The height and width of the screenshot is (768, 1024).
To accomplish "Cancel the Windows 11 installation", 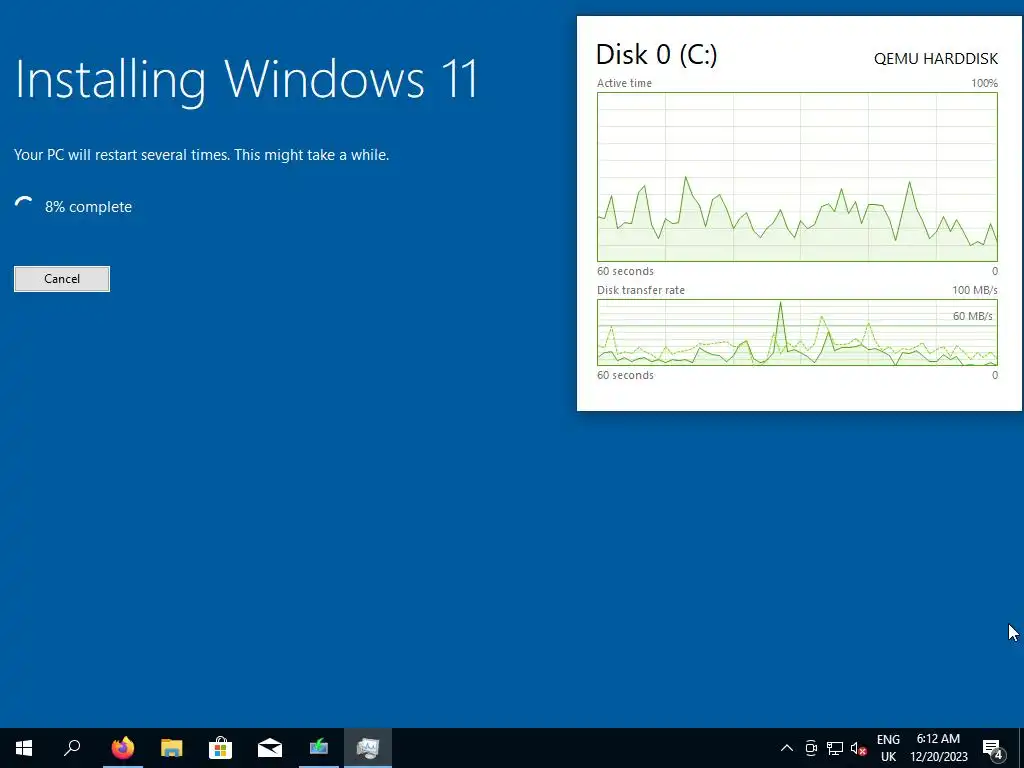I will [62, 279].
